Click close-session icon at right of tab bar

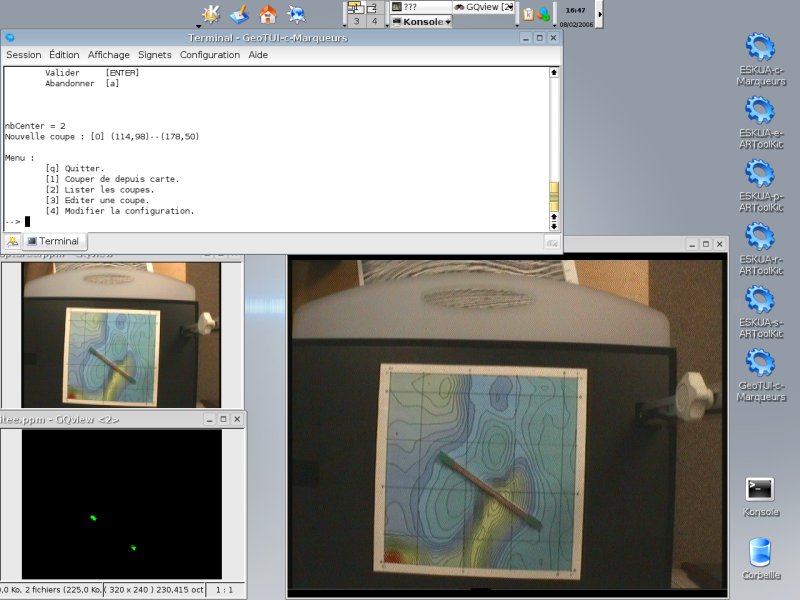pos(552,243)
